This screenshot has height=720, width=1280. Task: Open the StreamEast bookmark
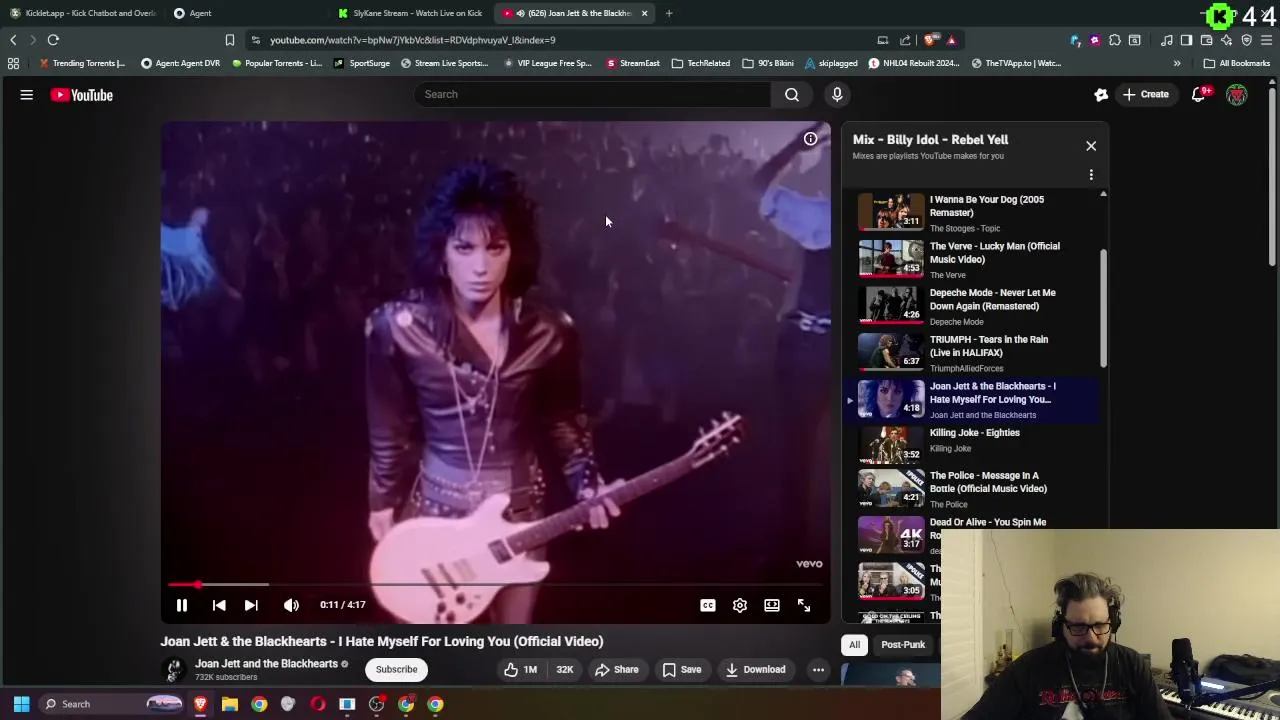pos(633,63)
